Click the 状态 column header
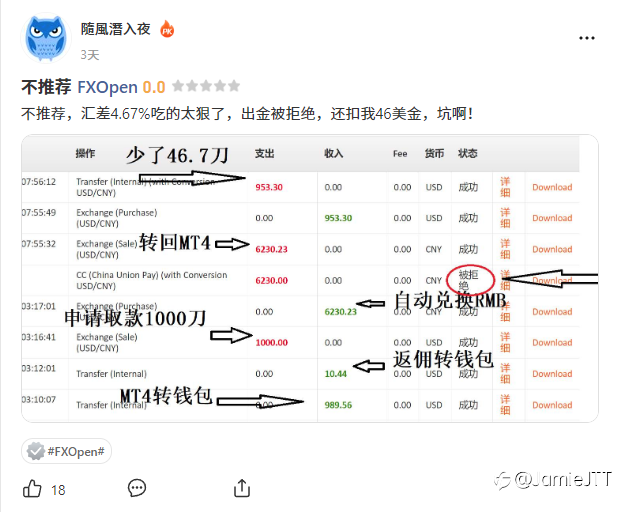Screen dimensions: 619x512 click(x=468, y=153)
